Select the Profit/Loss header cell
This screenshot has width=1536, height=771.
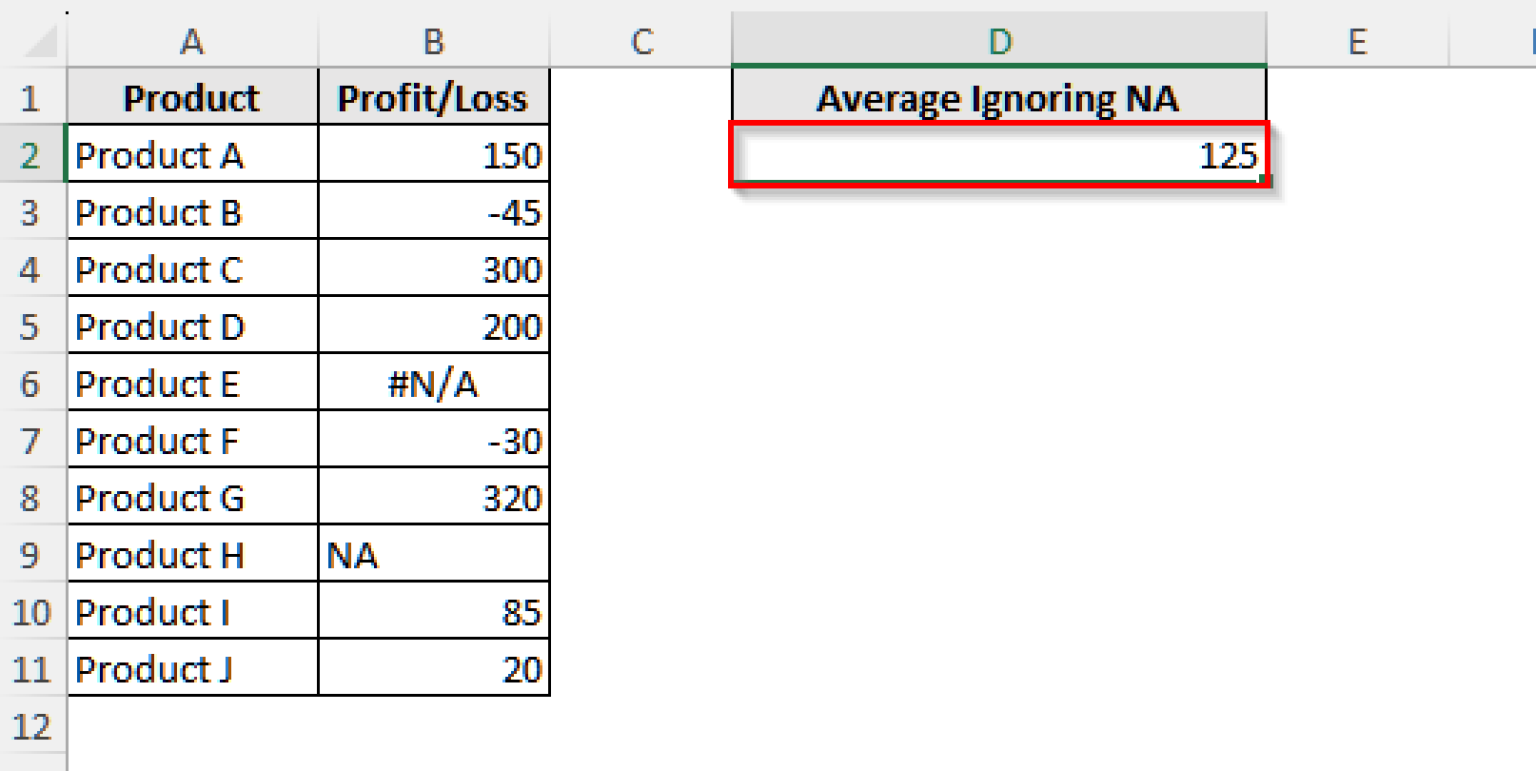point(433,98)
